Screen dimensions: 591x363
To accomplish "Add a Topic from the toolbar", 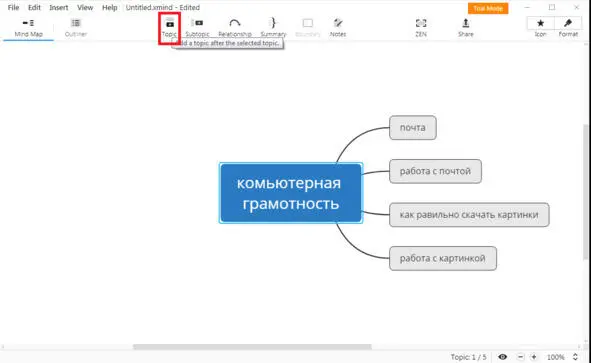I will pyautogui.click(x=170, y=28).
